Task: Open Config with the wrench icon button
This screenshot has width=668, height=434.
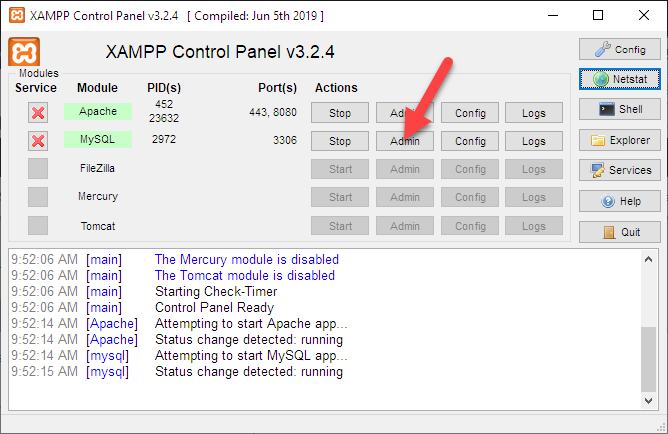Action: [619, 49]
